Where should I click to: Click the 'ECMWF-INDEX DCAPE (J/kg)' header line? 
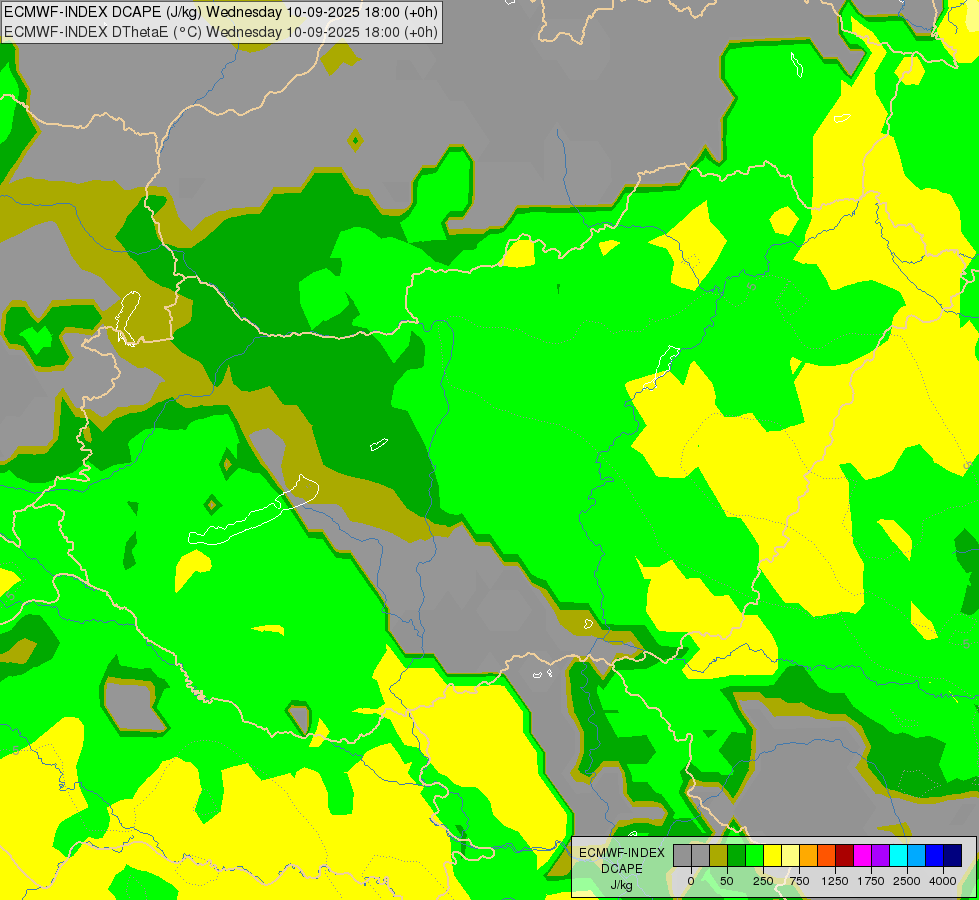(x=221, y=12)
